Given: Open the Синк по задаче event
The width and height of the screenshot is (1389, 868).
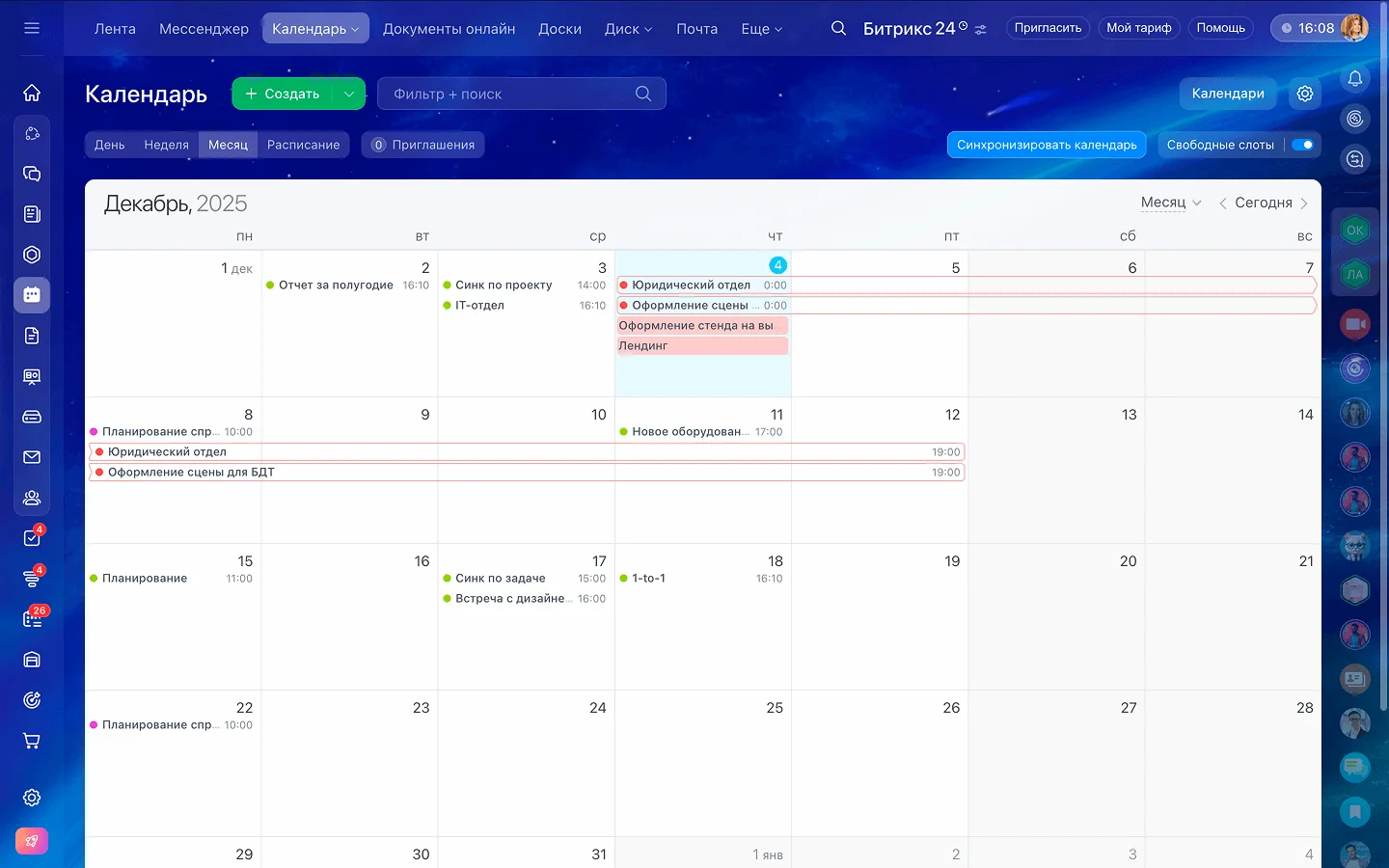Looking at the screenshot, I should (x=525, y=579).
